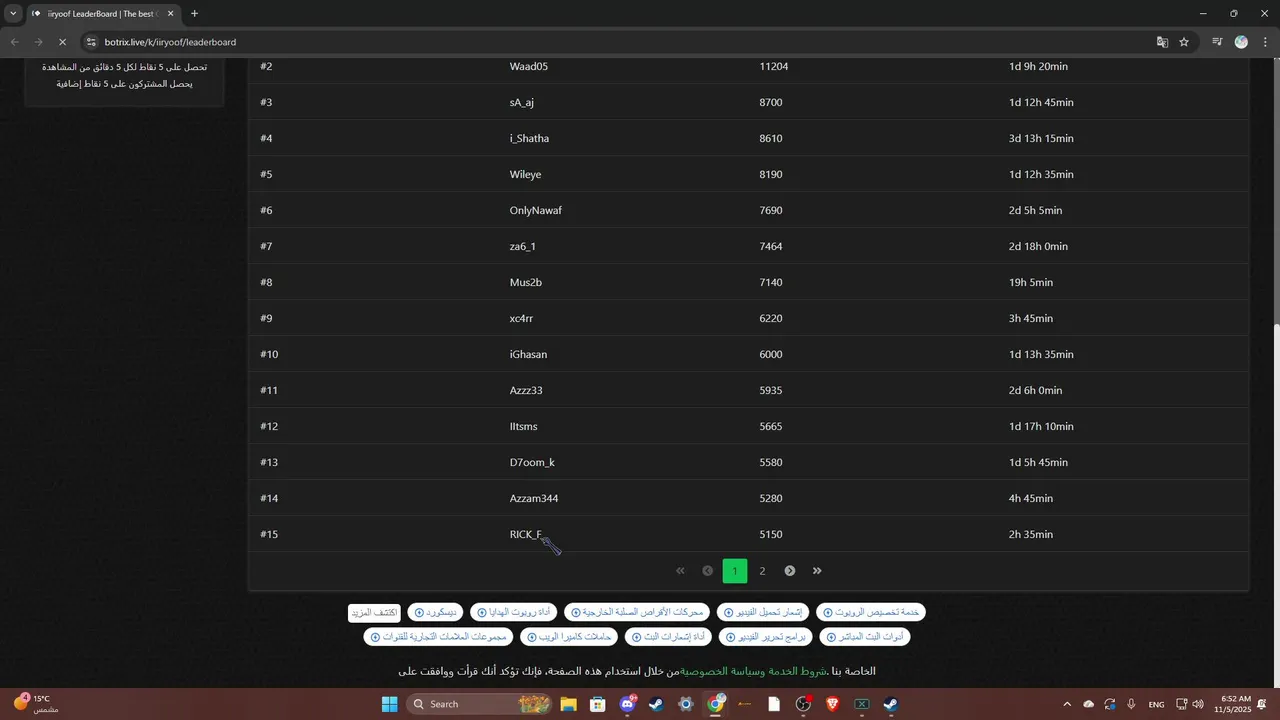Click the address bar URL field
This screenshot has width=1280, height=720.
(620, 42)
